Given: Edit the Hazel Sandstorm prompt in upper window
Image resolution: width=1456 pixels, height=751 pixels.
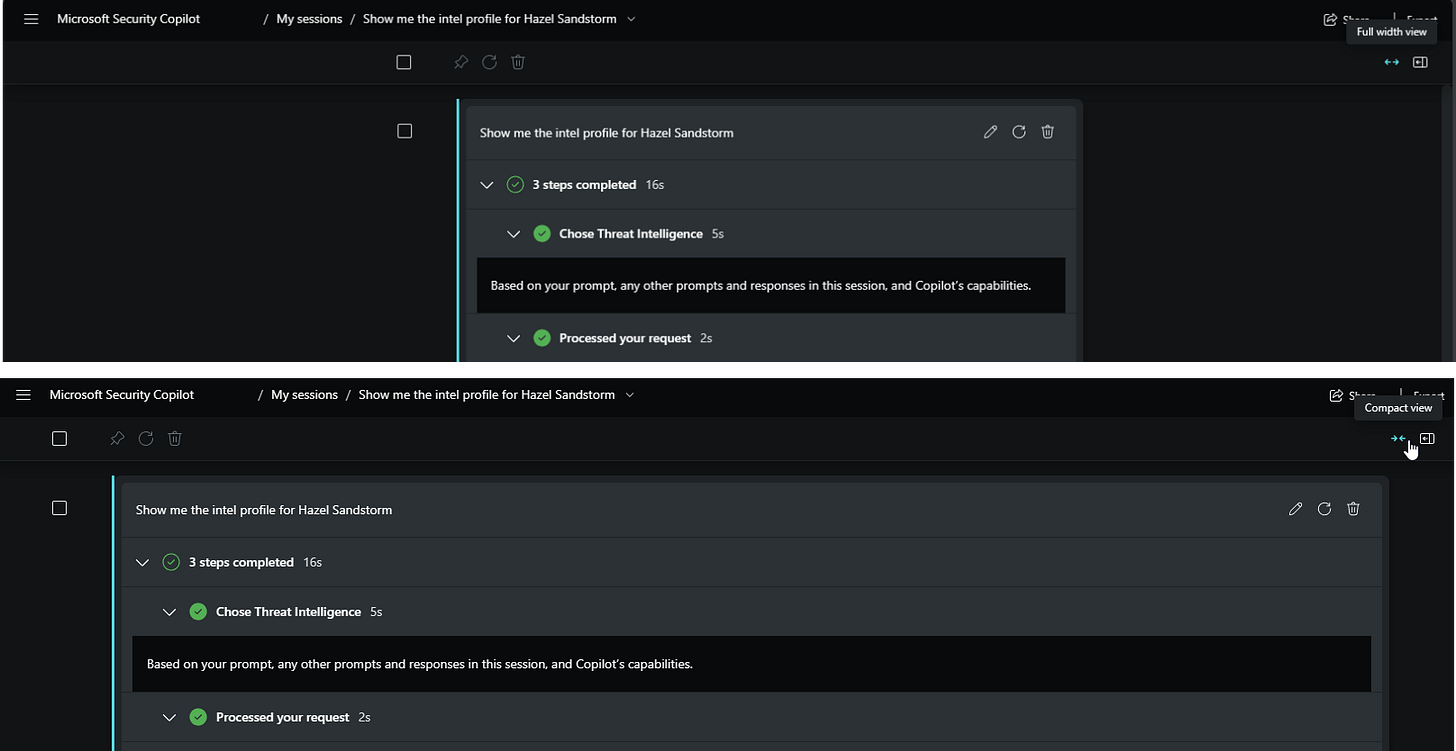Looking at the screenshot, I should pyautogui.click(x=990, y=132).
